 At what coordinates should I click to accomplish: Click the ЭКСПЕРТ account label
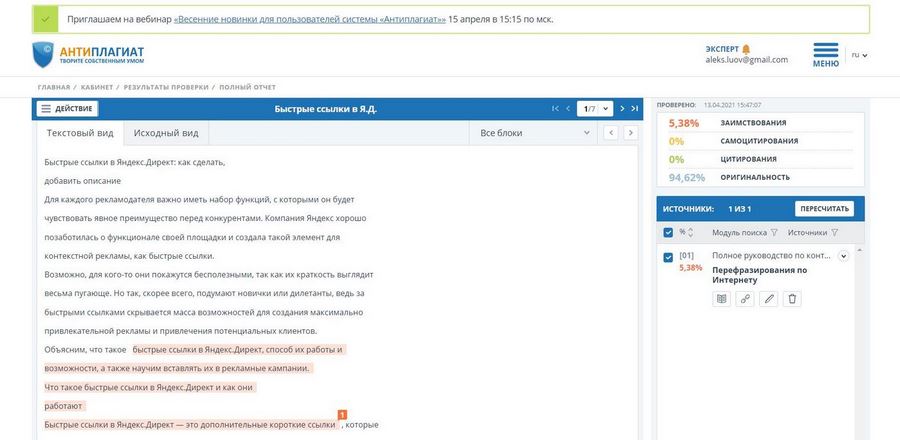tap(722, 49)
